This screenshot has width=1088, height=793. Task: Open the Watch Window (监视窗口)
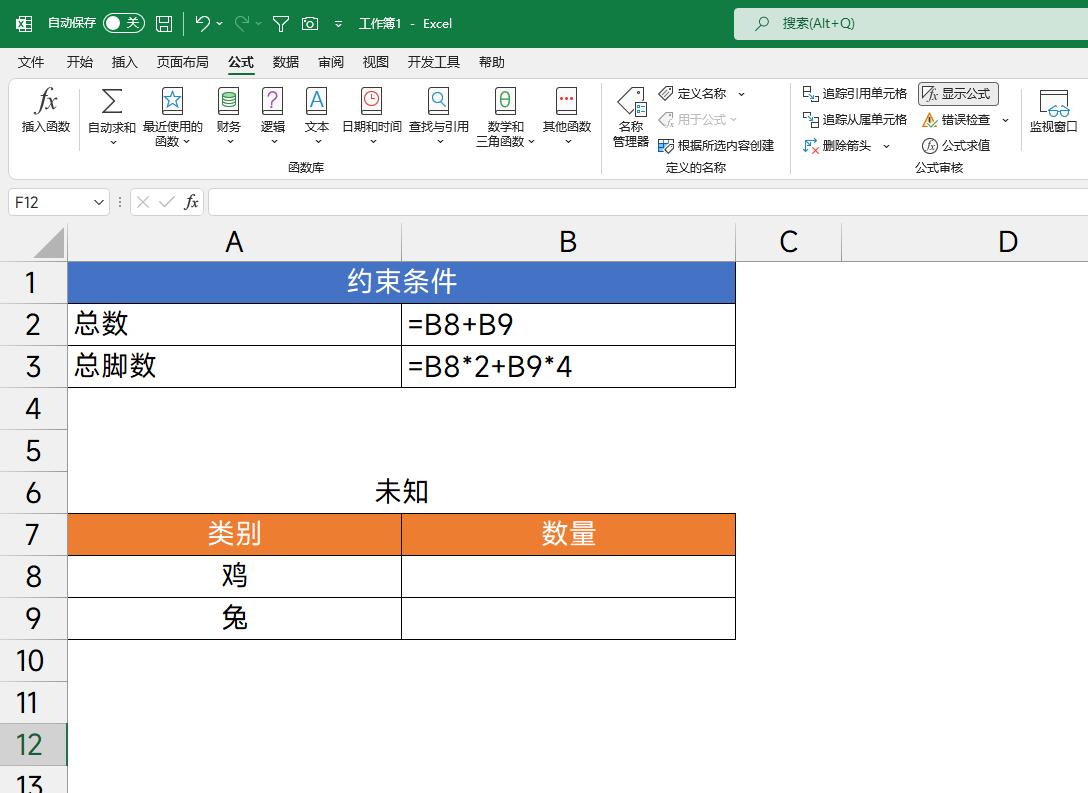click(1053, 111)
